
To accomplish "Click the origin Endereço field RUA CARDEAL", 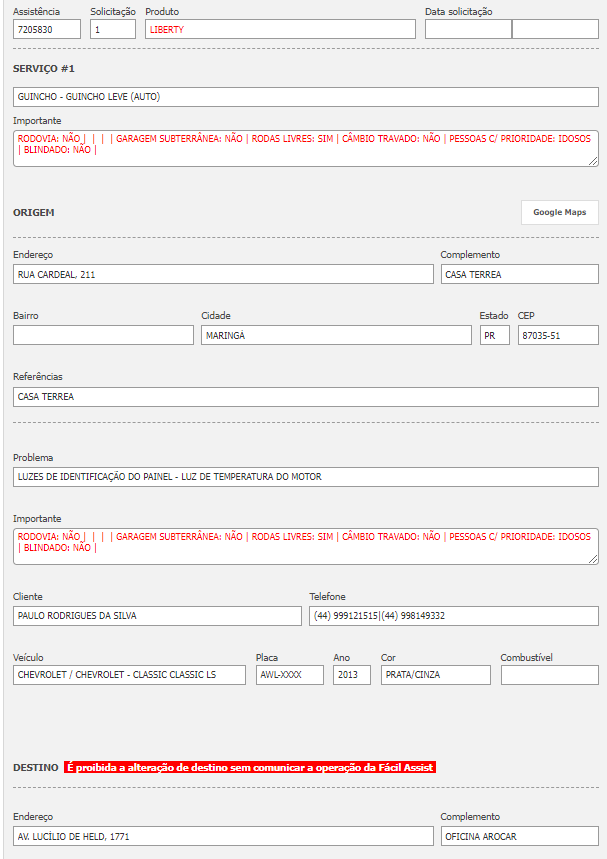I will (x=223, y=274).
